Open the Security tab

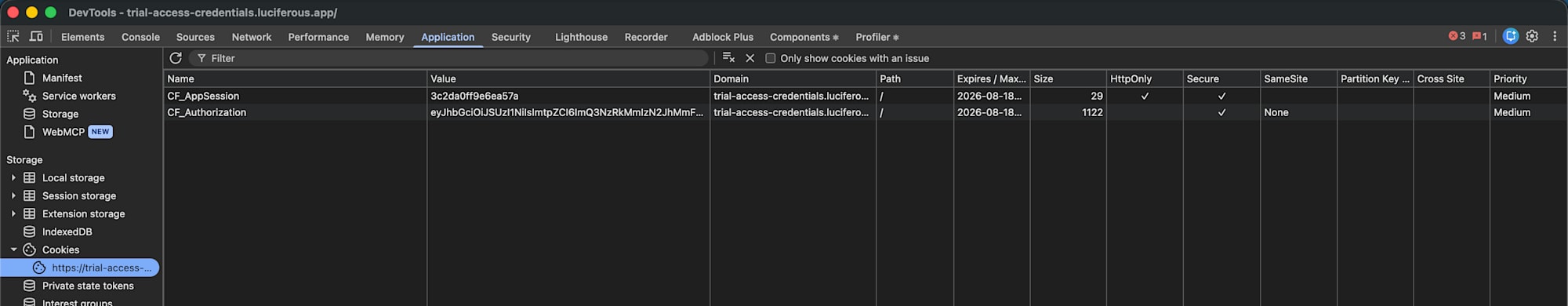coord(511,37)
